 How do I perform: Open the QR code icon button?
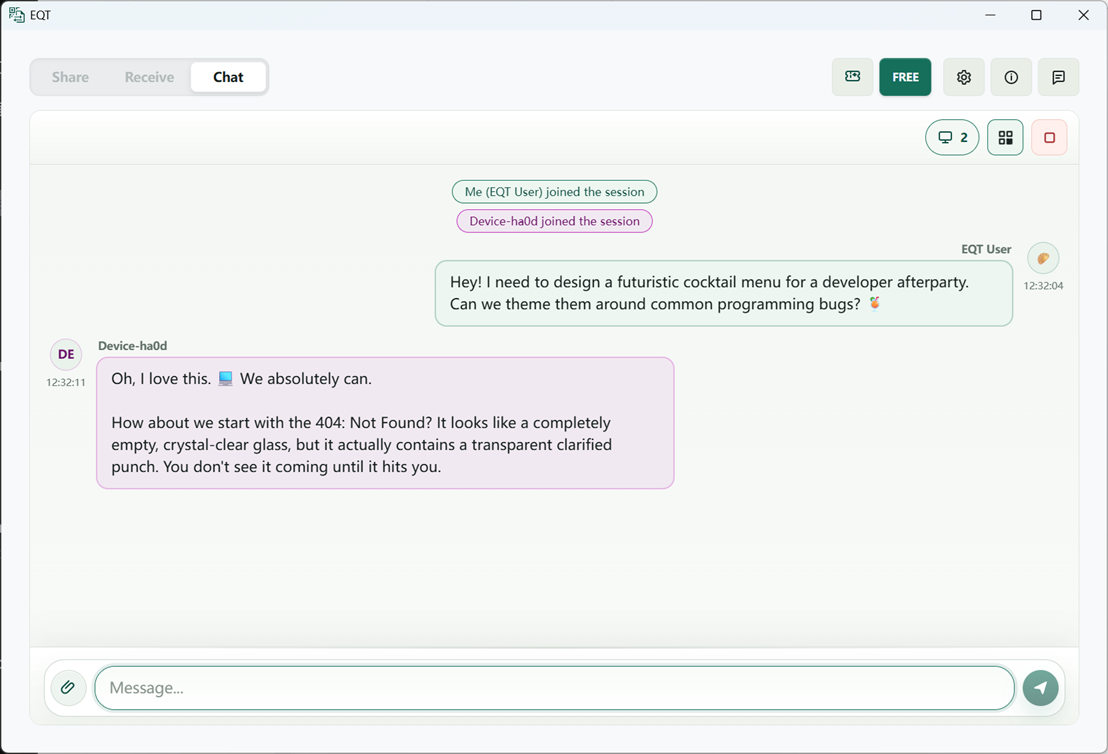click(1006, 137)
